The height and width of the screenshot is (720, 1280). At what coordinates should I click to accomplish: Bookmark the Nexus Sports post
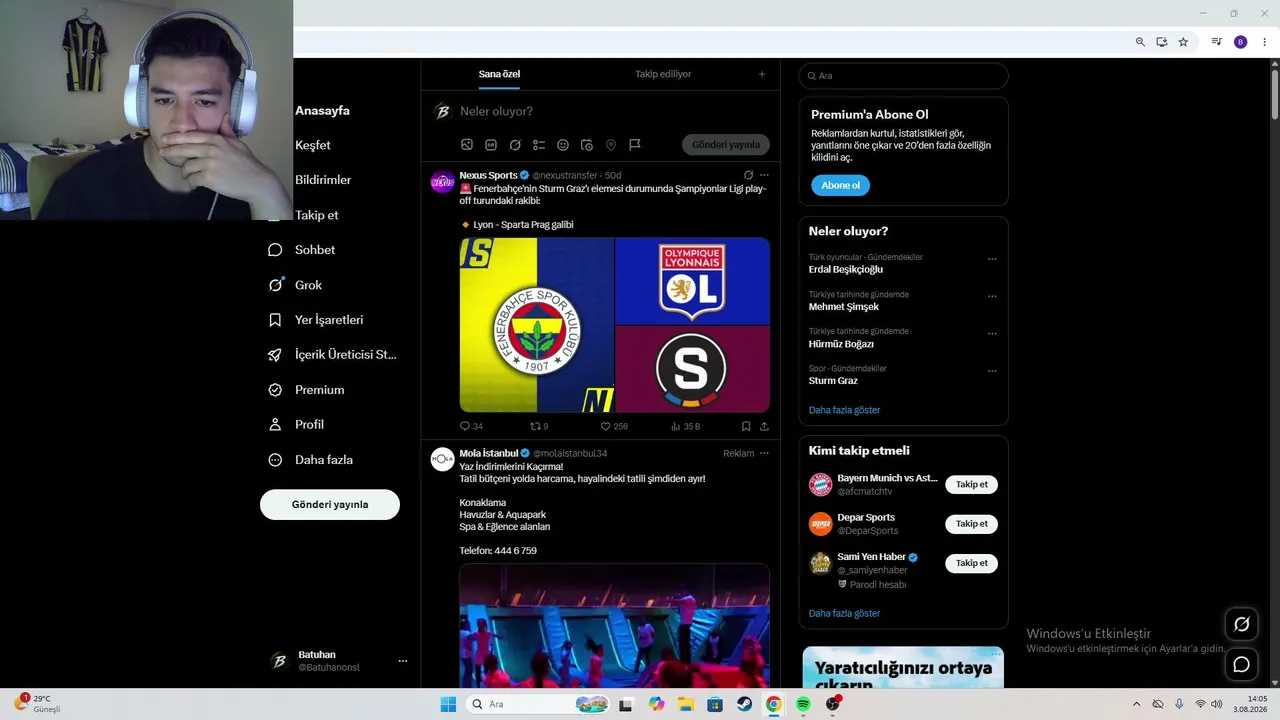point(746,426)
